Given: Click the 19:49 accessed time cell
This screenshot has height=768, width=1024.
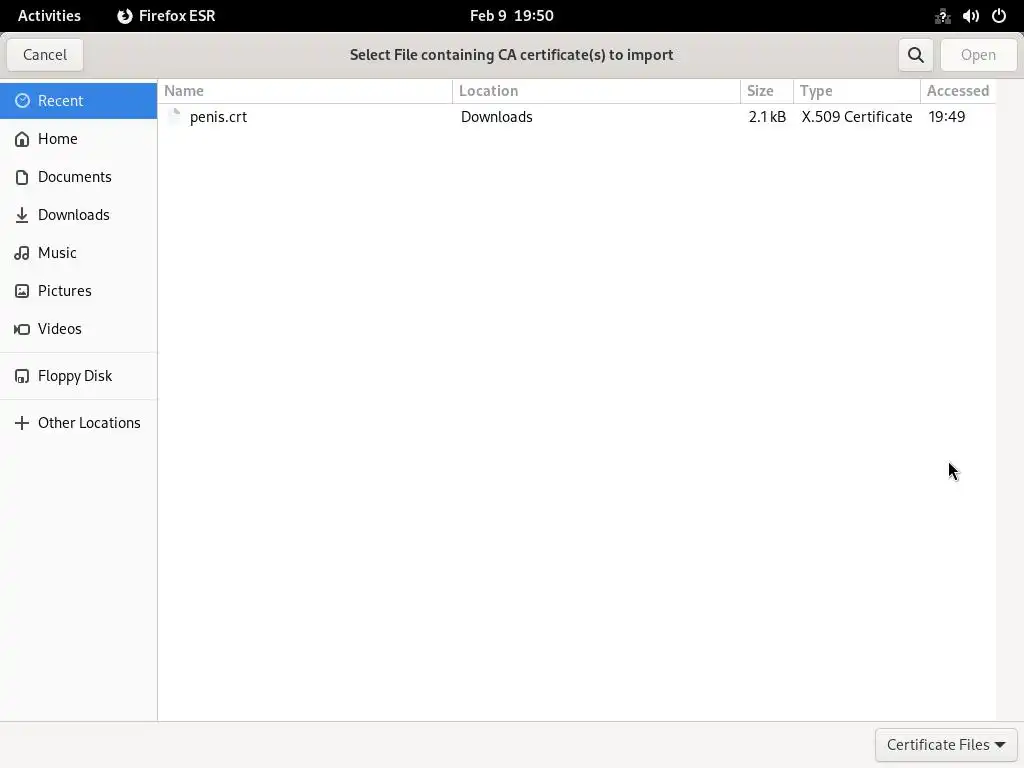Looking at the screenshot, I should click(947, 117).
